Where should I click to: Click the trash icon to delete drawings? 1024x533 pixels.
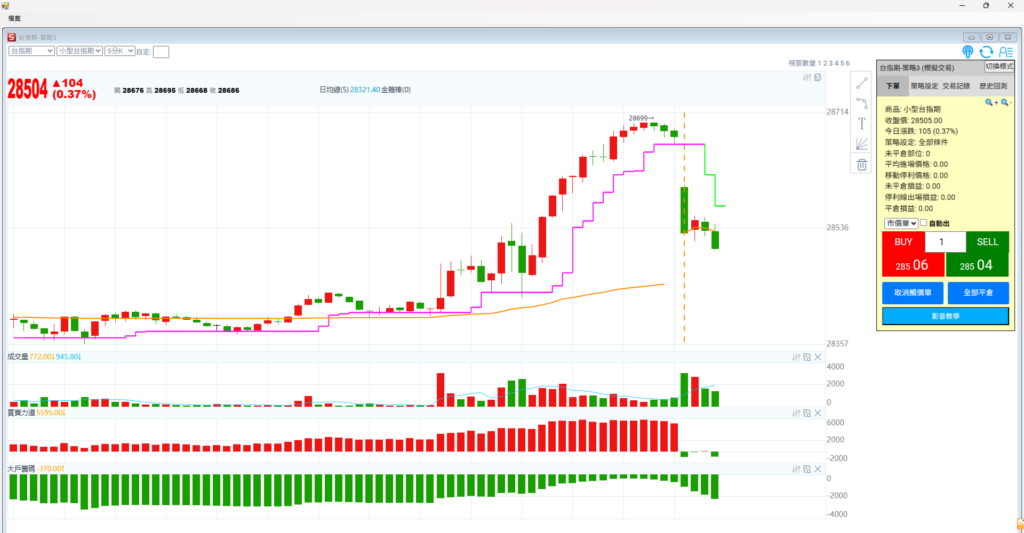[x=861, y=164]
